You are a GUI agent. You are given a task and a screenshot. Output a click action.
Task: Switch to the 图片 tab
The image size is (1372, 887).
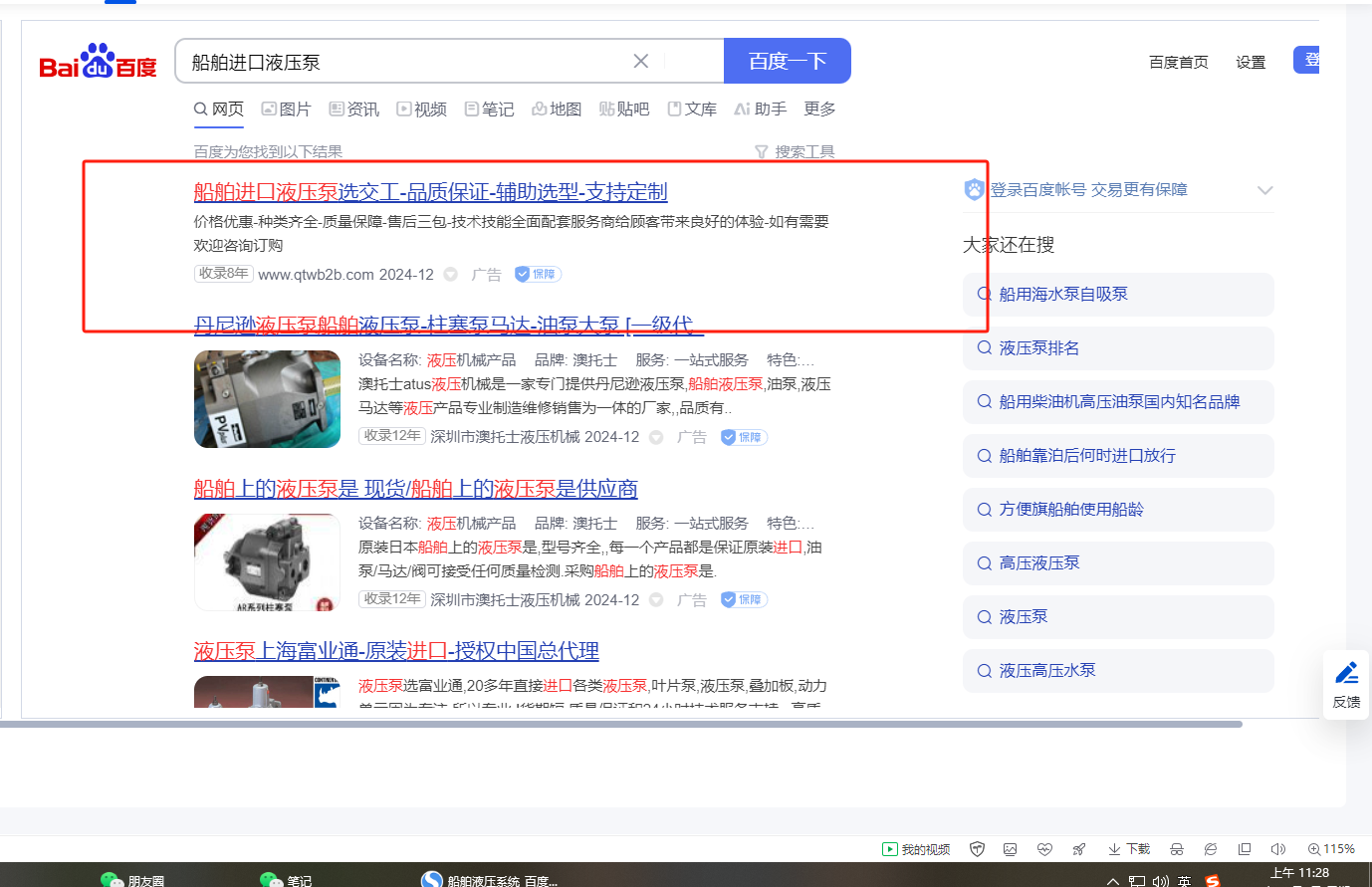tap(287, 110)
